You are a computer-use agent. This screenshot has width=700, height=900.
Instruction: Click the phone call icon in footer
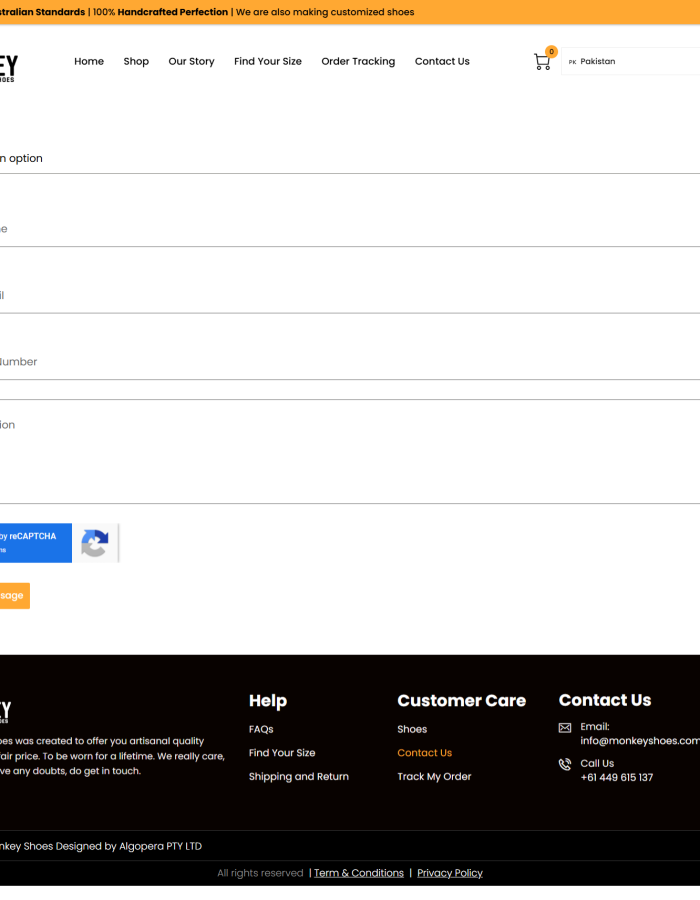point(565,765)
